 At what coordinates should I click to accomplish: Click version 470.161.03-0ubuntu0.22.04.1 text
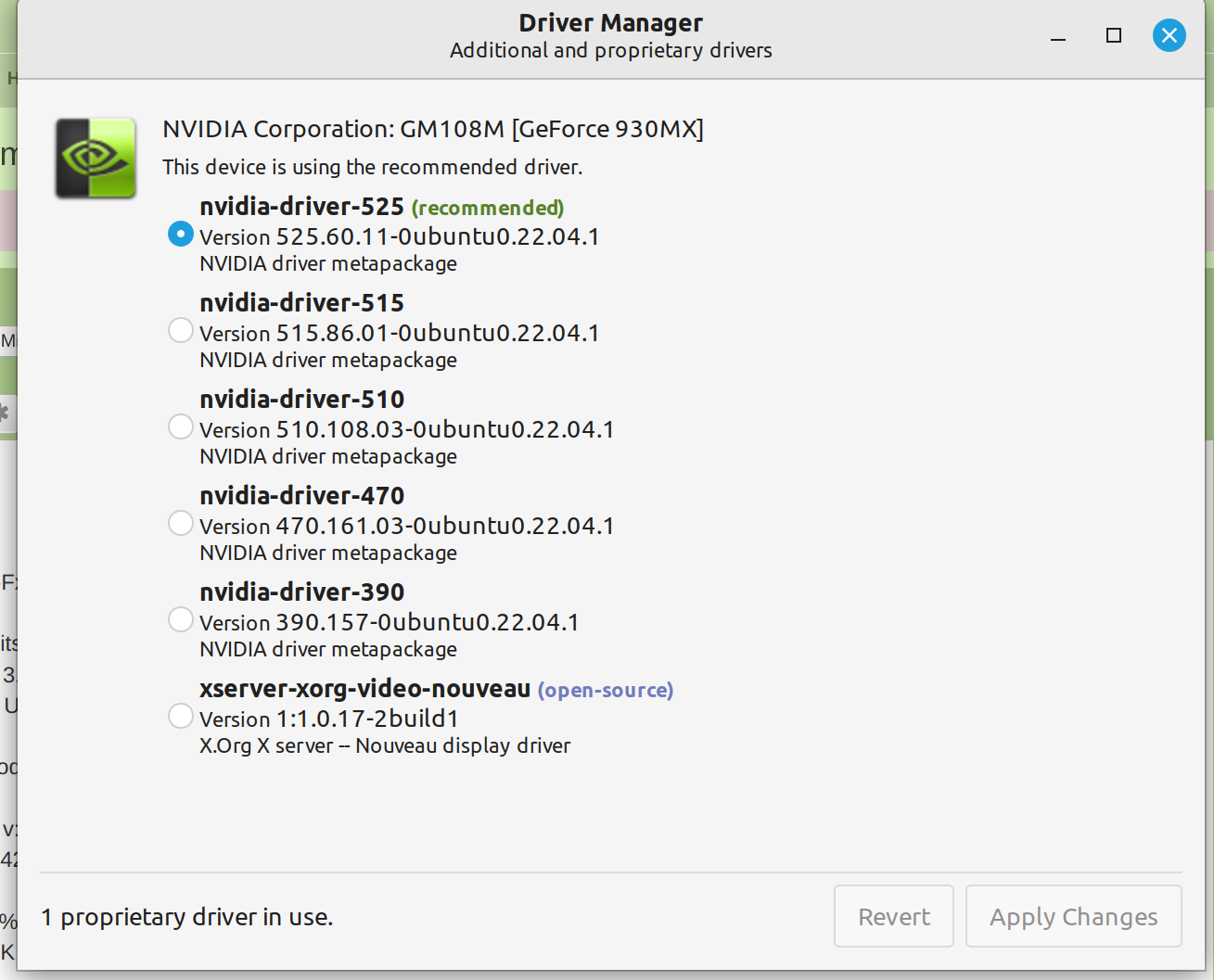(407, 526)
